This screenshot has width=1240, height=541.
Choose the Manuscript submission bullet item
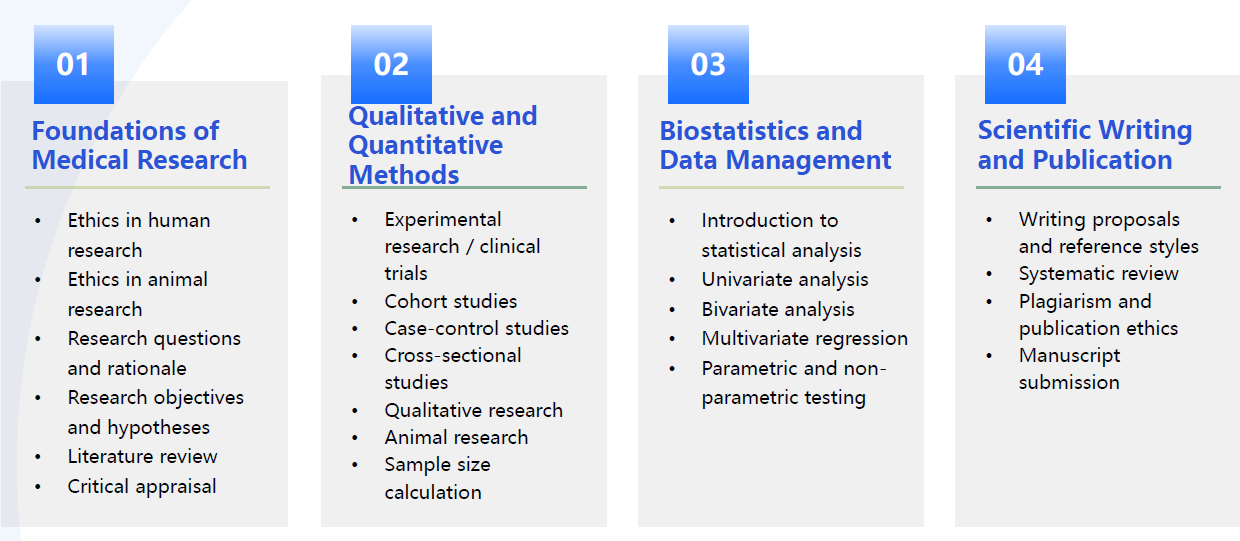[1069, 369]
